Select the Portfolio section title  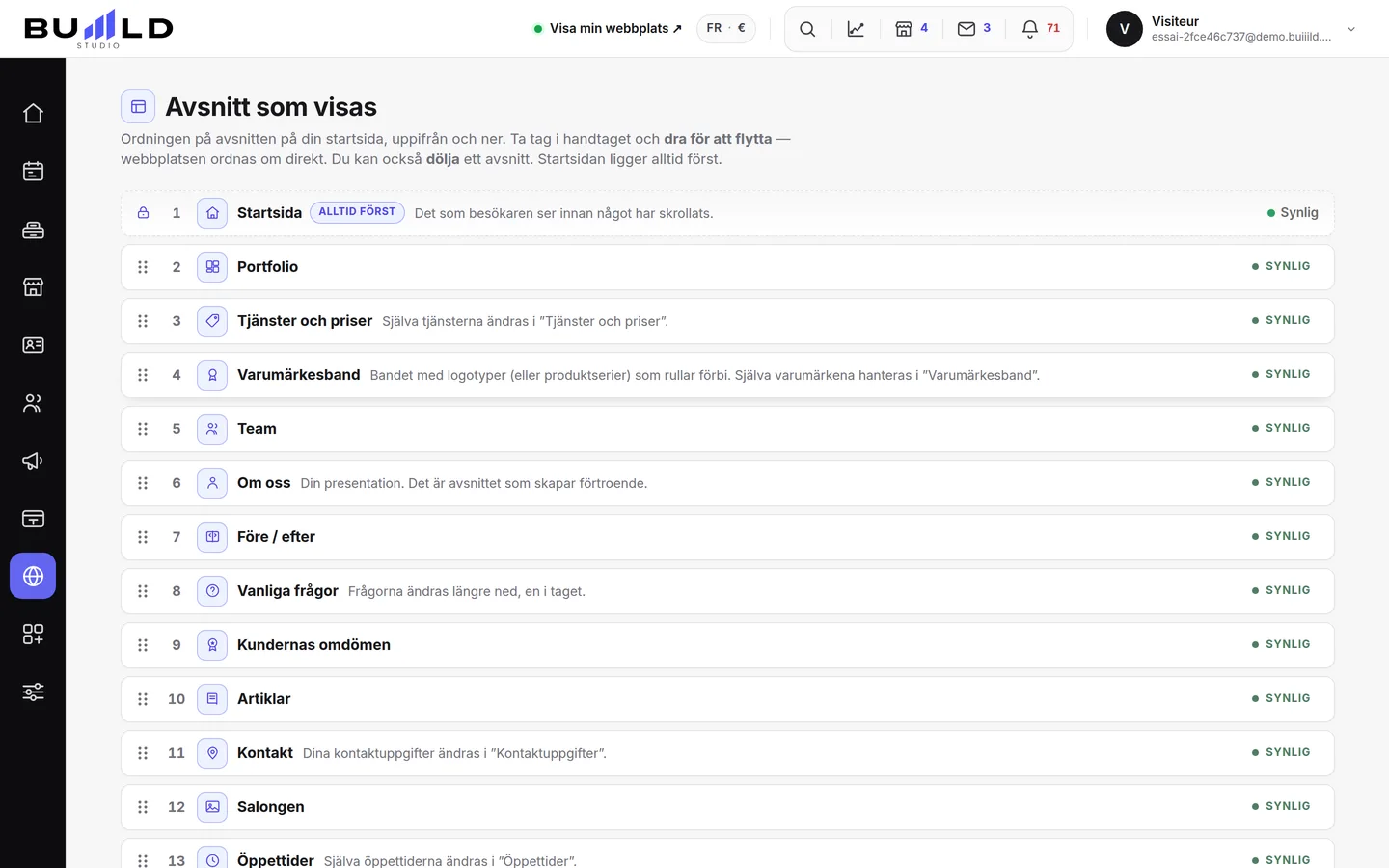pyautogui.click(x=267, y=267)
